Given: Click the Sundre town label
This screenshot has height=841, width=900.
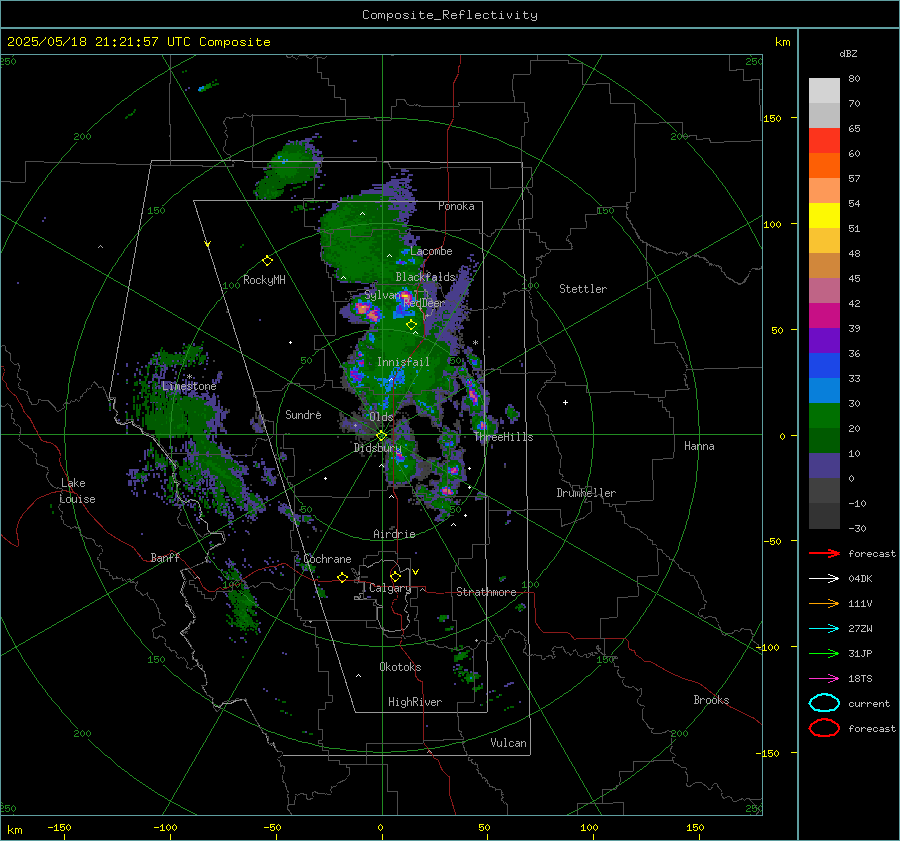Looking at the screenshot, I should point(303,414).
